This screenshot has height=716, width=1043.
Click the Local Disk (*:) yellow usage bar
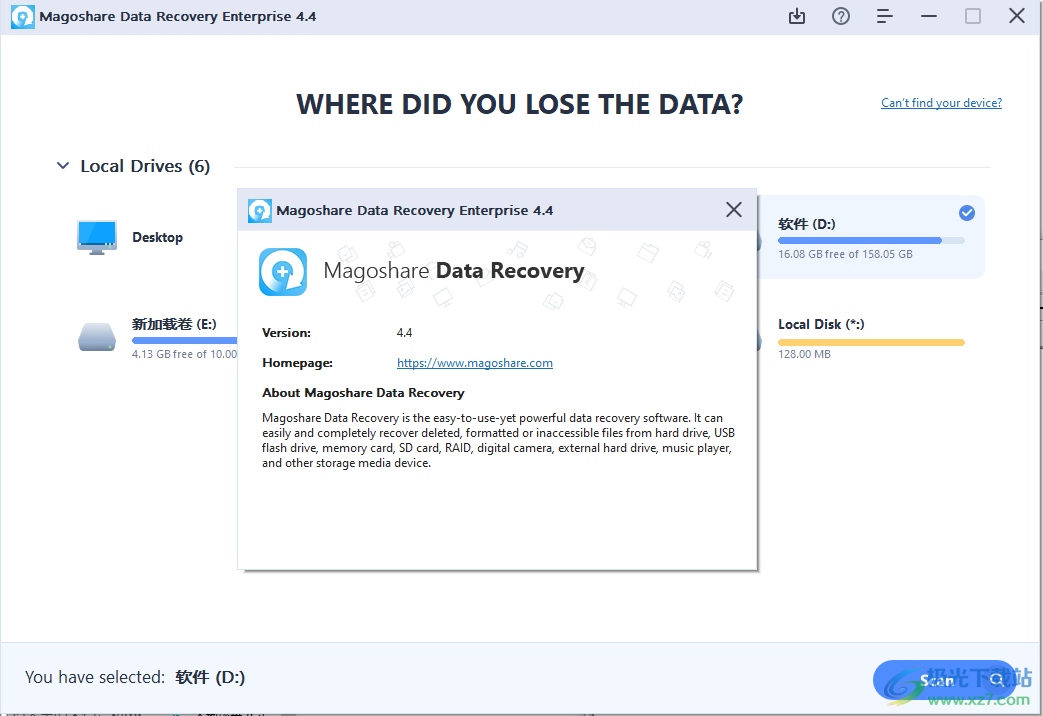(x=871, y=343)
